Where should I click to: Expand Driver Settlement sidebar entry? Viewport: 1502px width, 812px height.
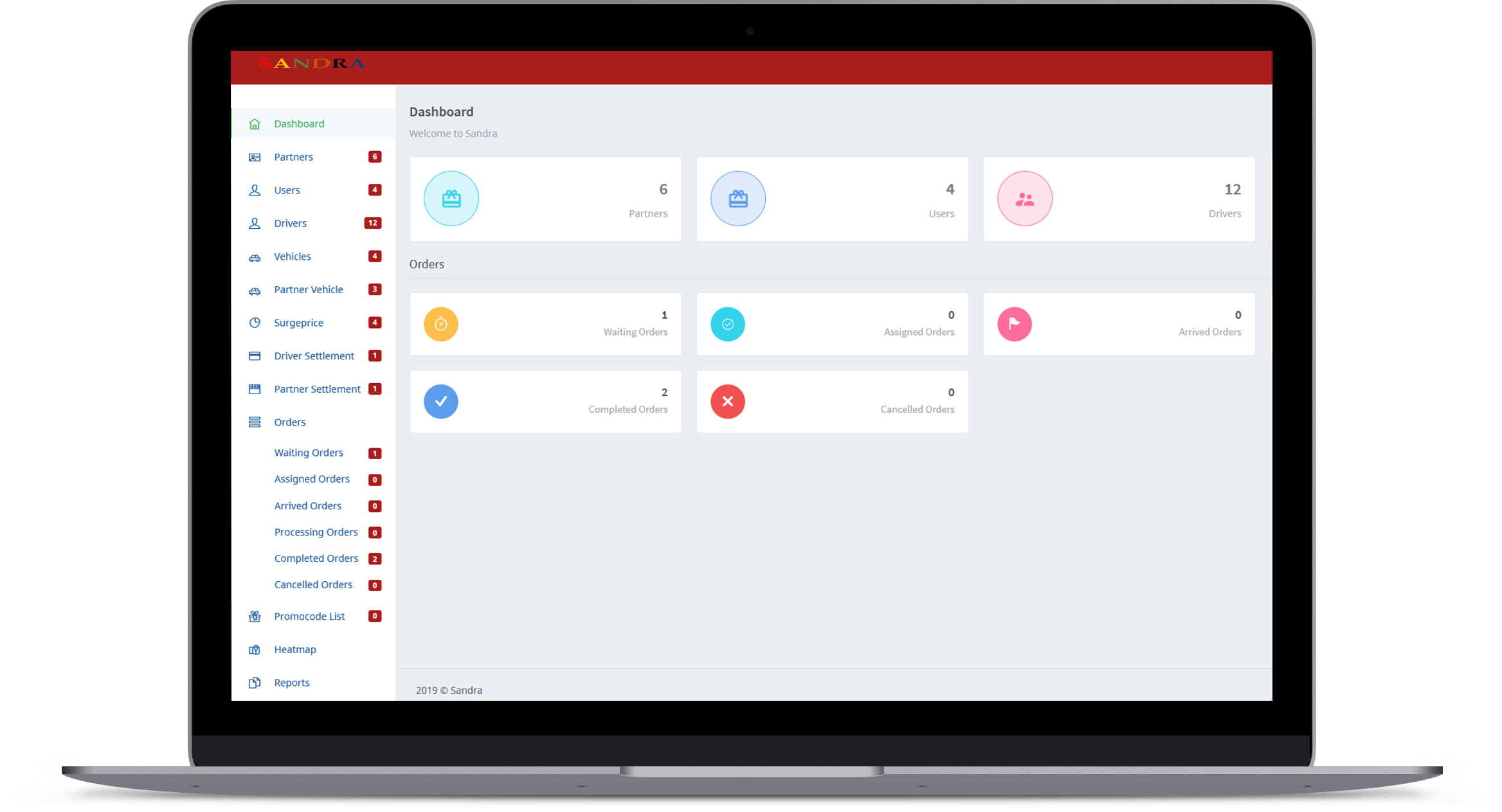(314, 355)
